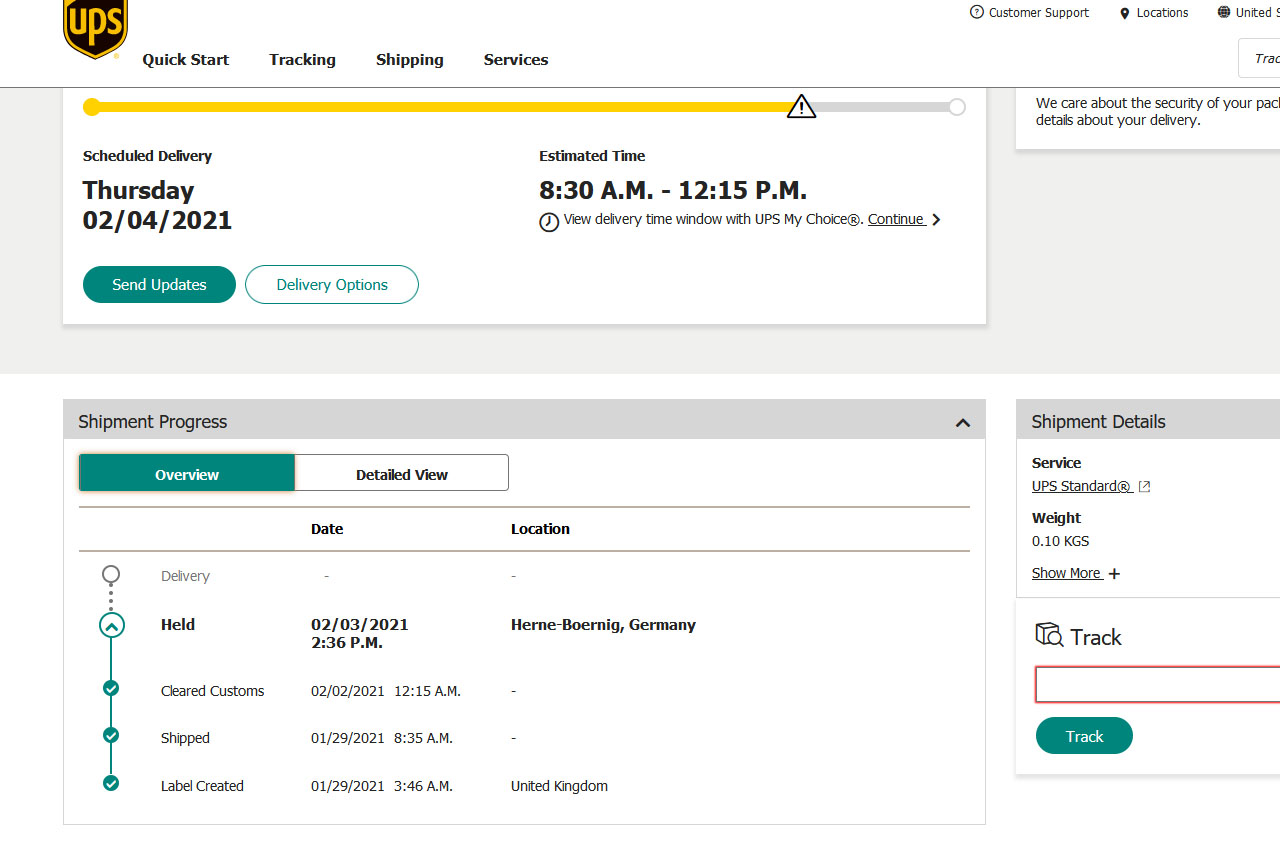The image size is (1280, 853).
Task: Click the Customer Support question mark icon
Action: pyautogui.click(x=977, y=12)
